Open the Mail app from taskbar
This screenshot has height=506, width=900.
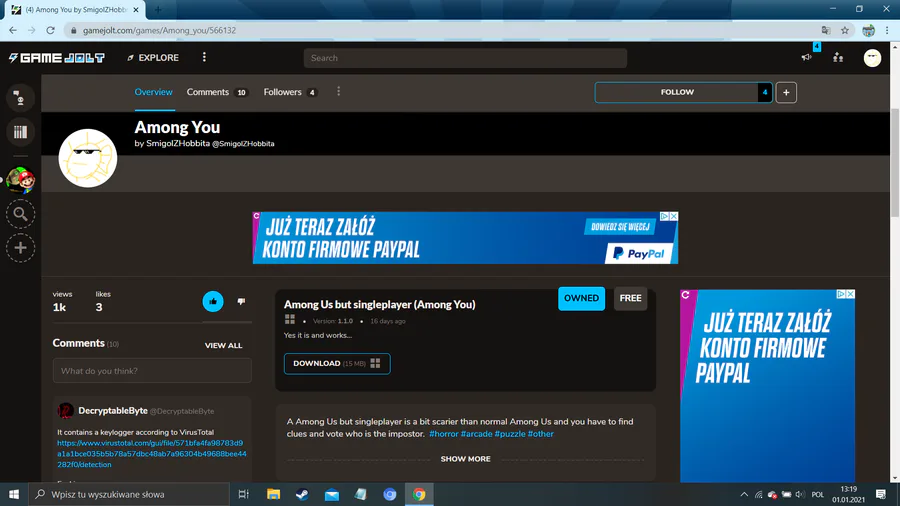(x=332, y=494)
